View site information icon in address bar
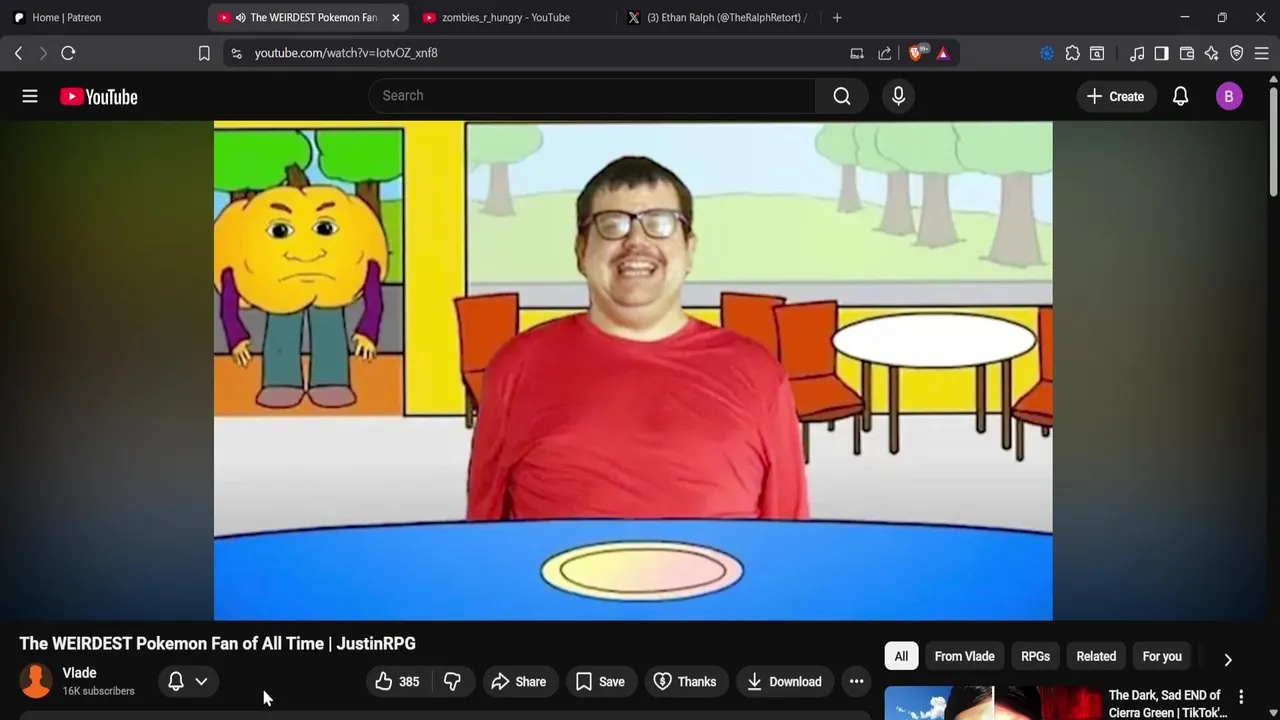This screenshot has width=1280, height=720. 236,53
